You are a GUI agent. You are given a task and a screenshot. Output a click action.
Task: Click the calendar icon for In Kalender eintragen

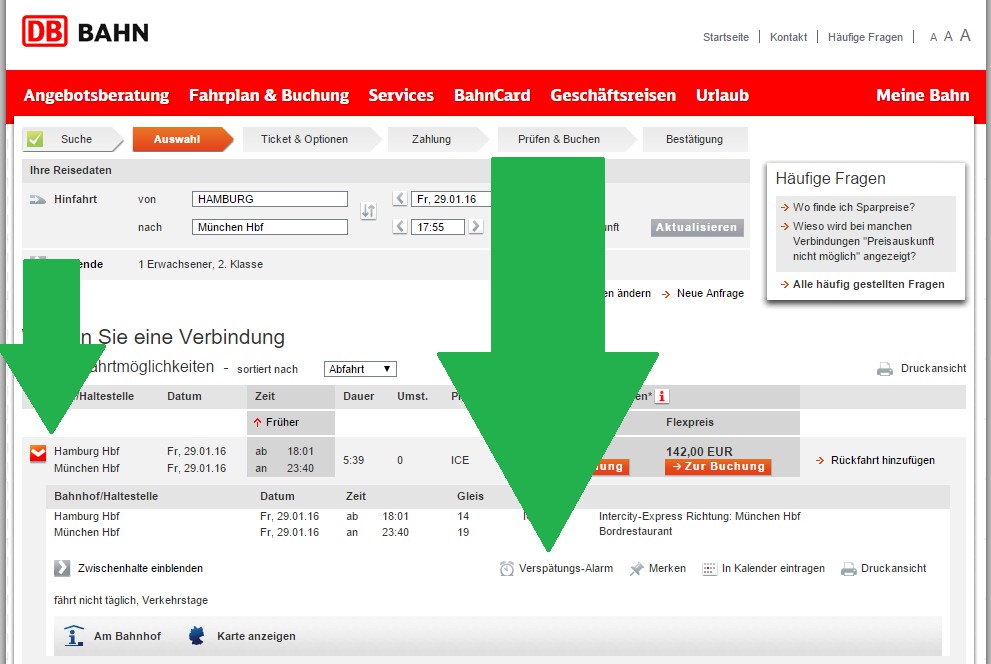click(x=710, y=568)
